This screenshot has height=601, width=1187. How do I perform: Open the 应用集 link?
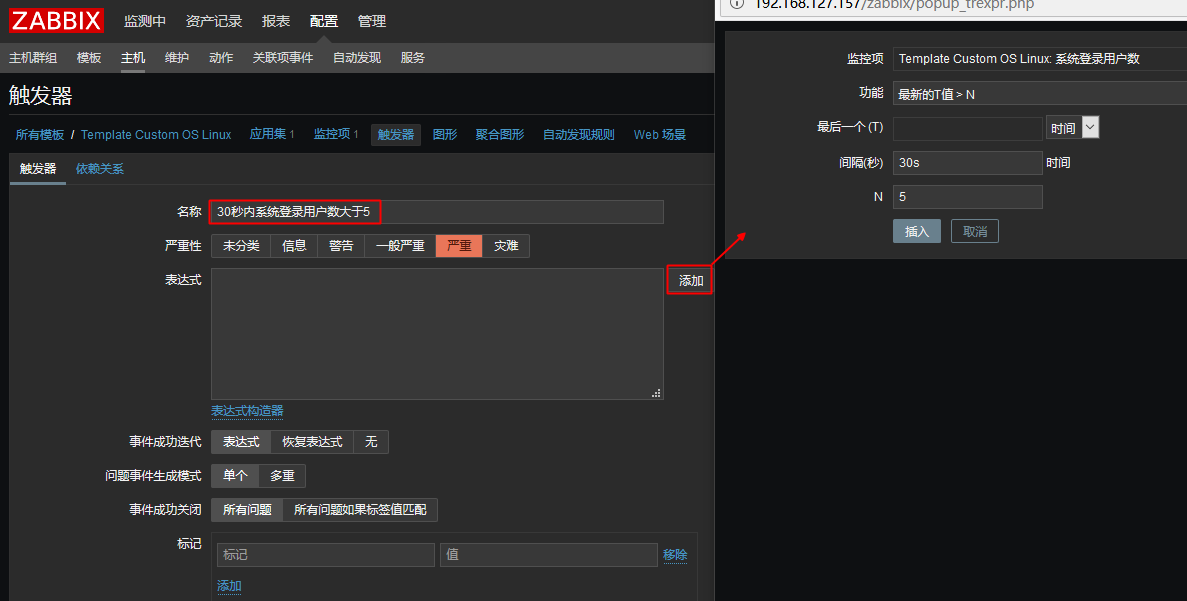(x=268, y=134)
